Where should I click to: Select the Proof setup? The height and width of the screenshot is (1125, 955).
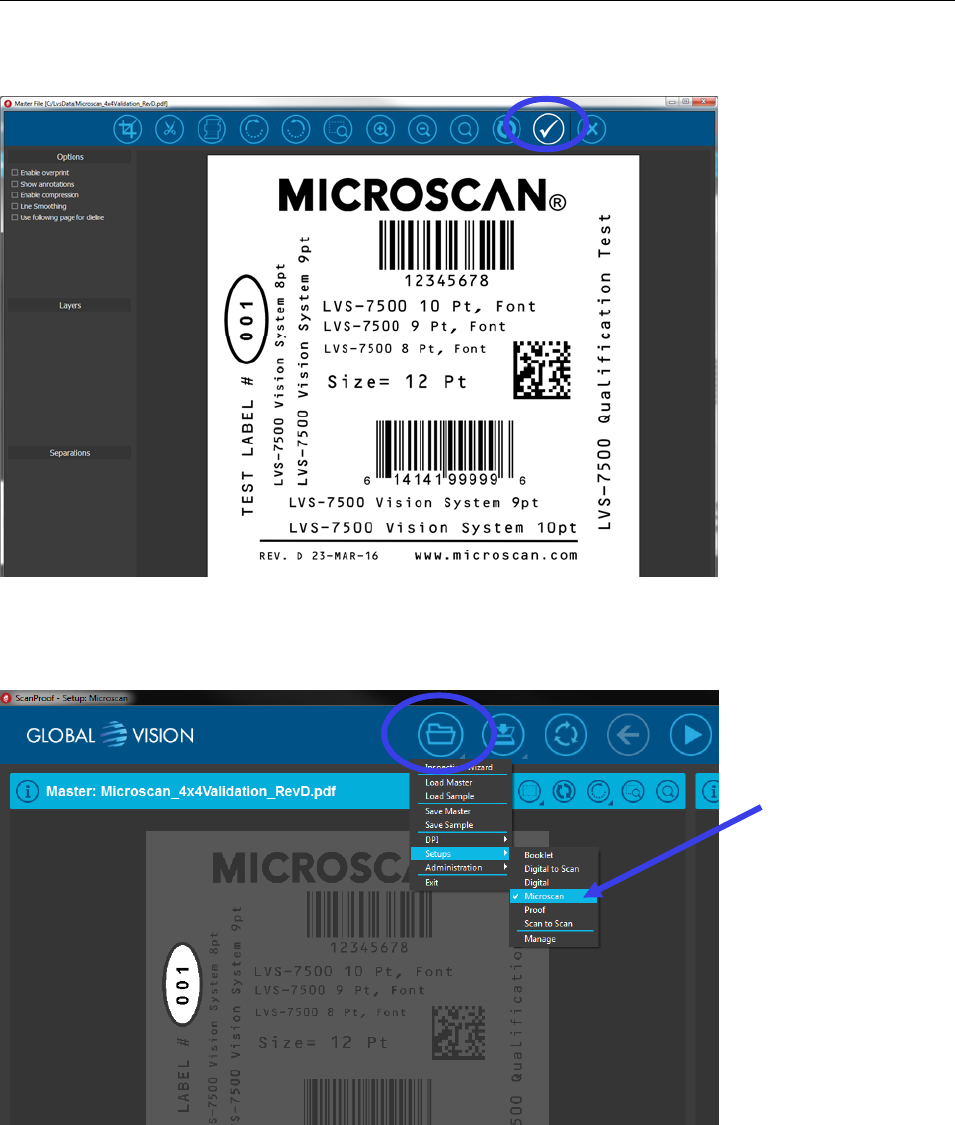[553, 910]
